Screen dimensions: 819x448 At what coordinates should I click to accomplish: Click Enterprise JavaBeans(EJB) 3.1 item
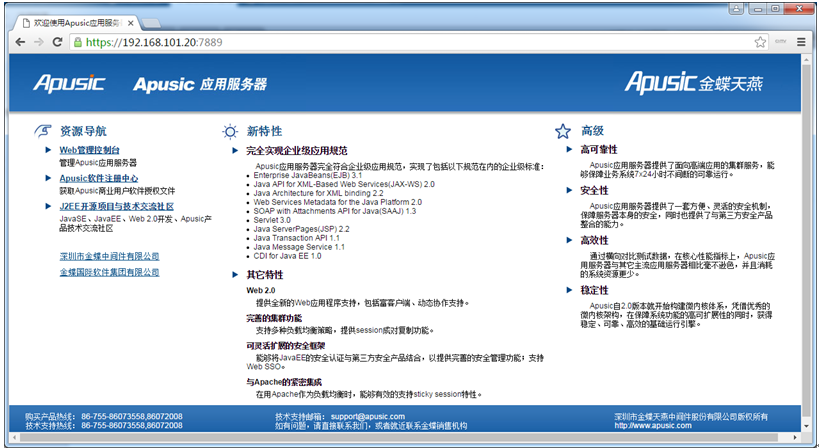tap(308, 175)
